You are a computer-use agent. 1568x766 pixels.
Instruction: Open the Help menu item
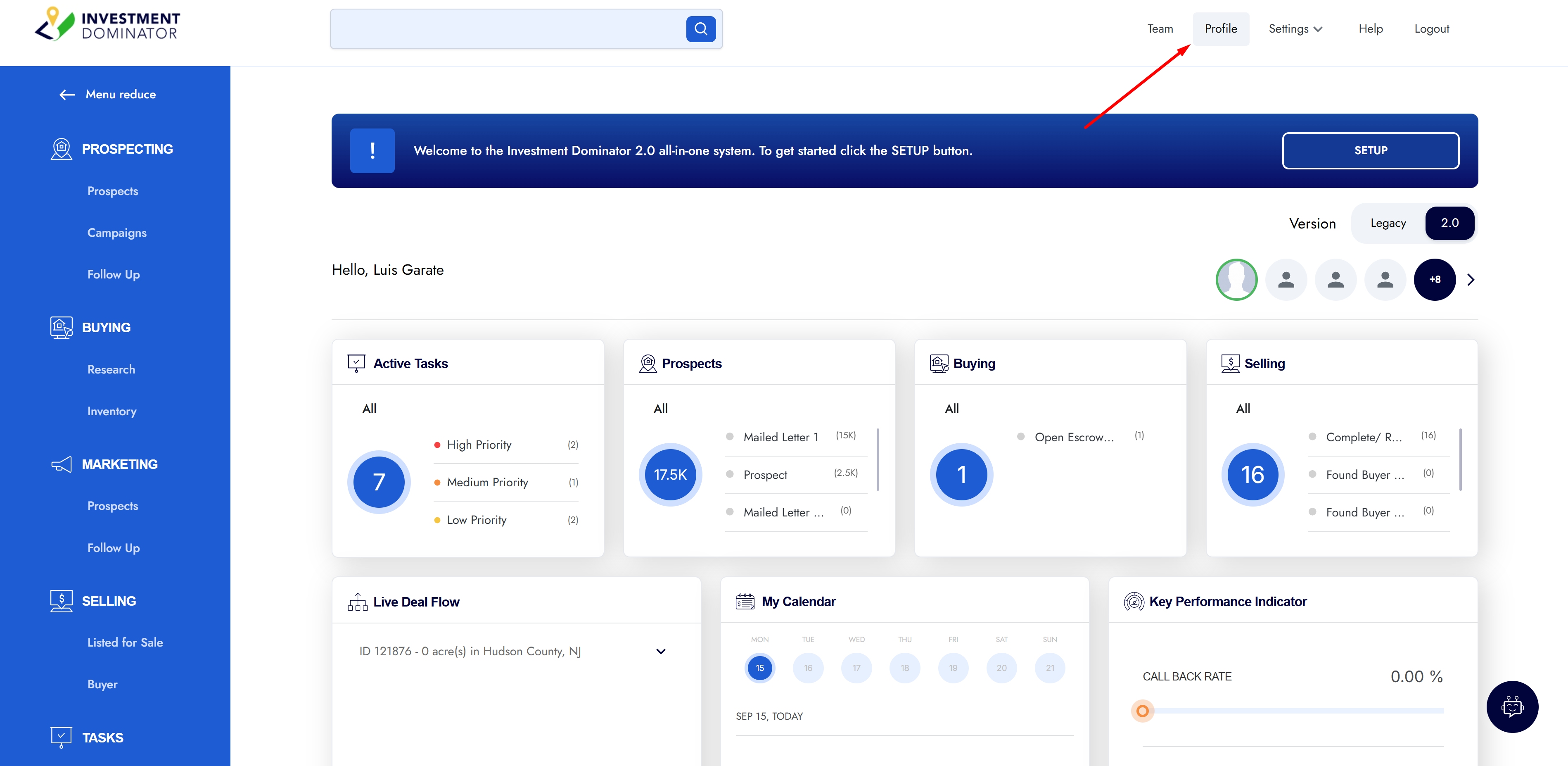1370,29
